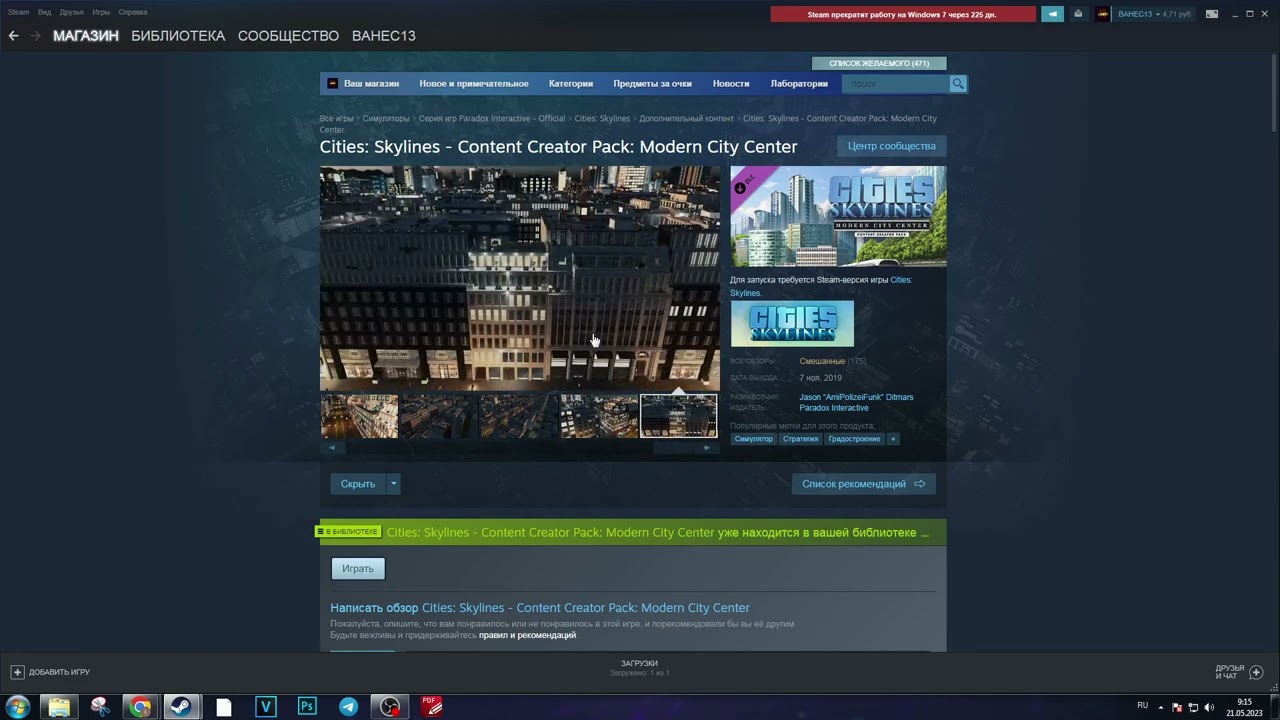
Task: Click the Все игры breadcrumb
Action: coord(337,119)
